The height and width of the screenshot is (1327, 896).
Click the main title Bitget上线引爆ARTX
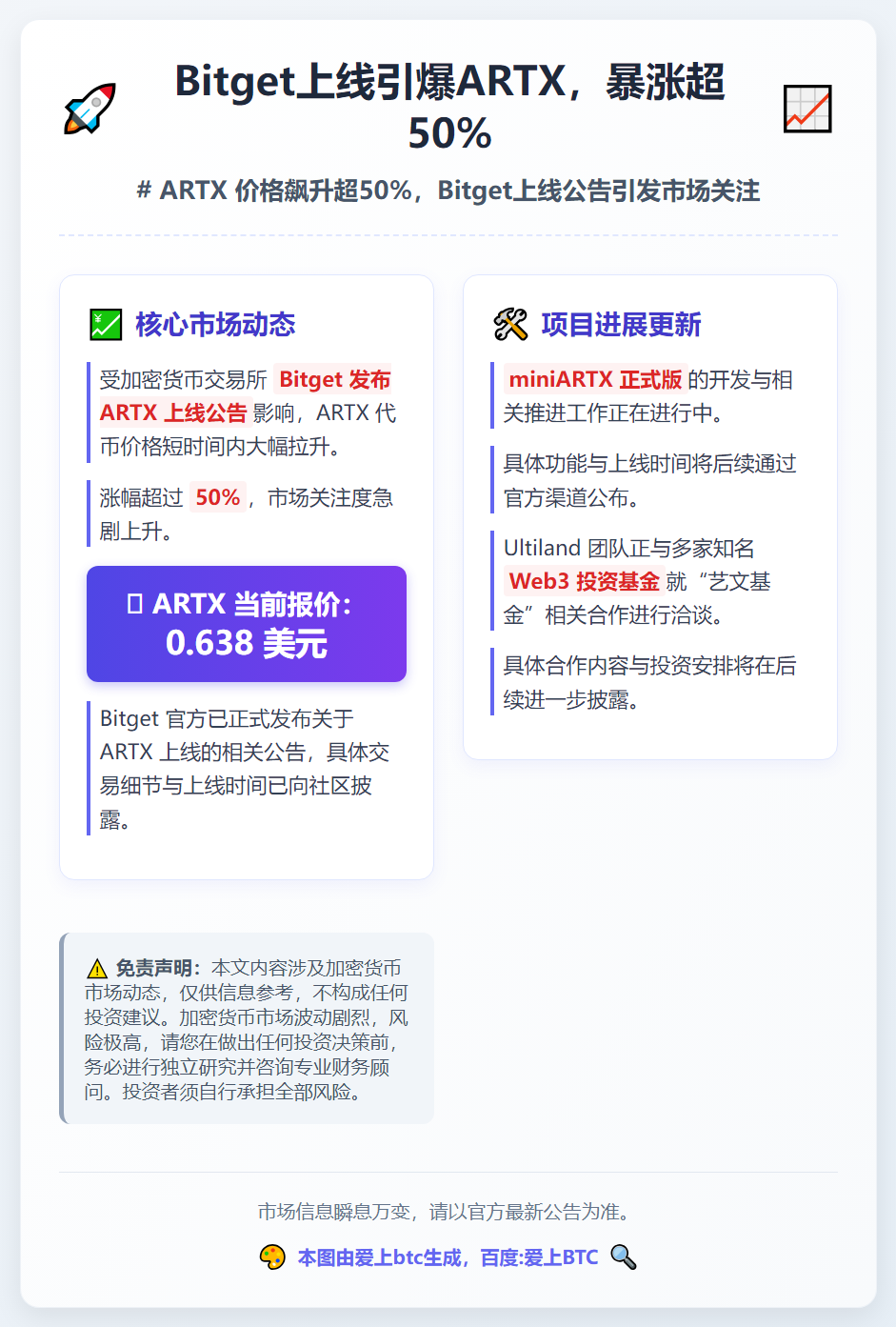coord(449,107)
